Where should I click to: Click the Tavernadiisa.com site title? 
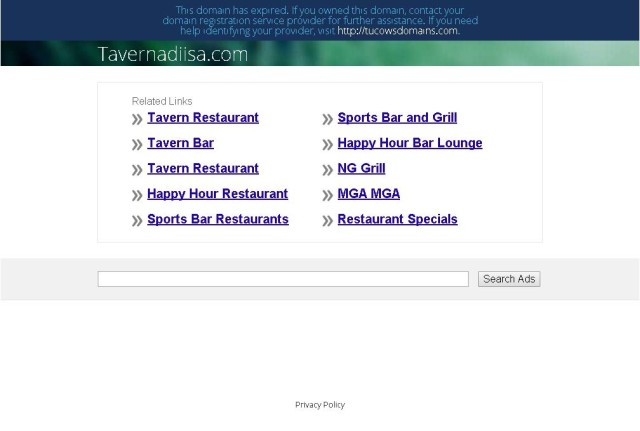tap(173, 54)
